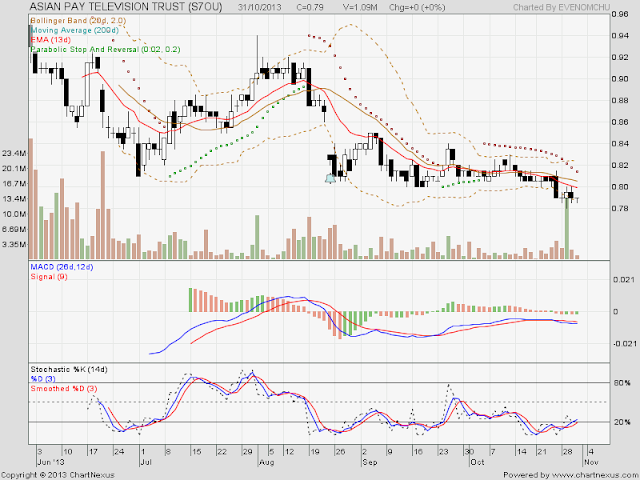Click the 0.82 price axis label
The height and width of the screenshot is (480, 640).
[x=620, y=165]
